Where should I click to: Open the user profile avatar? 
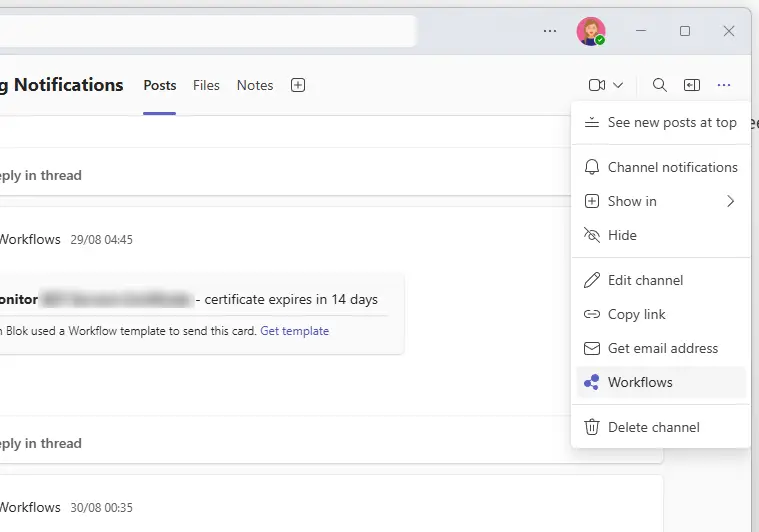tap(591, 31)
